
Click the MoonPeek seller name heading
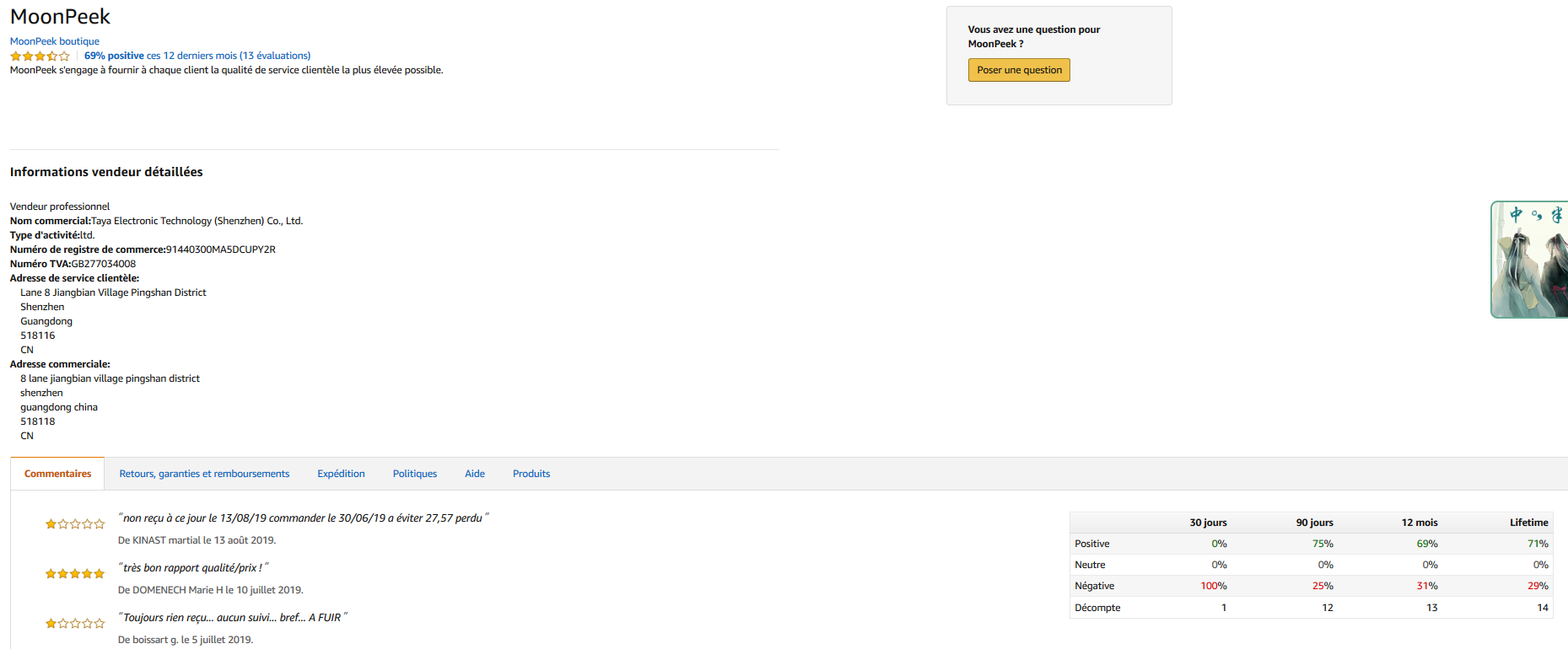(x=60, y=17)
